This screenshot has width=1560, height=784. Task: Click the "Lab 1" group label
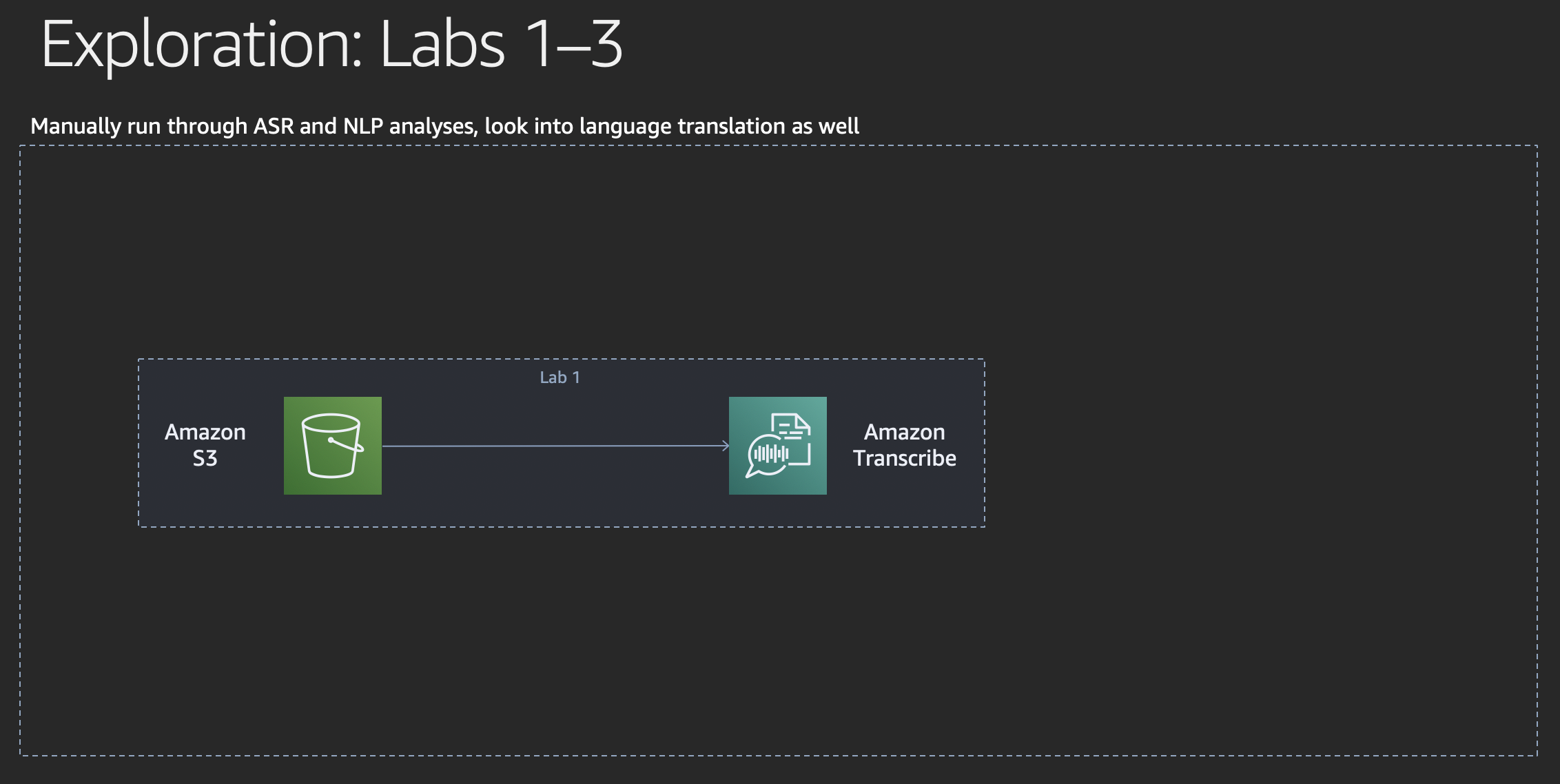click(x=560, y=378)
